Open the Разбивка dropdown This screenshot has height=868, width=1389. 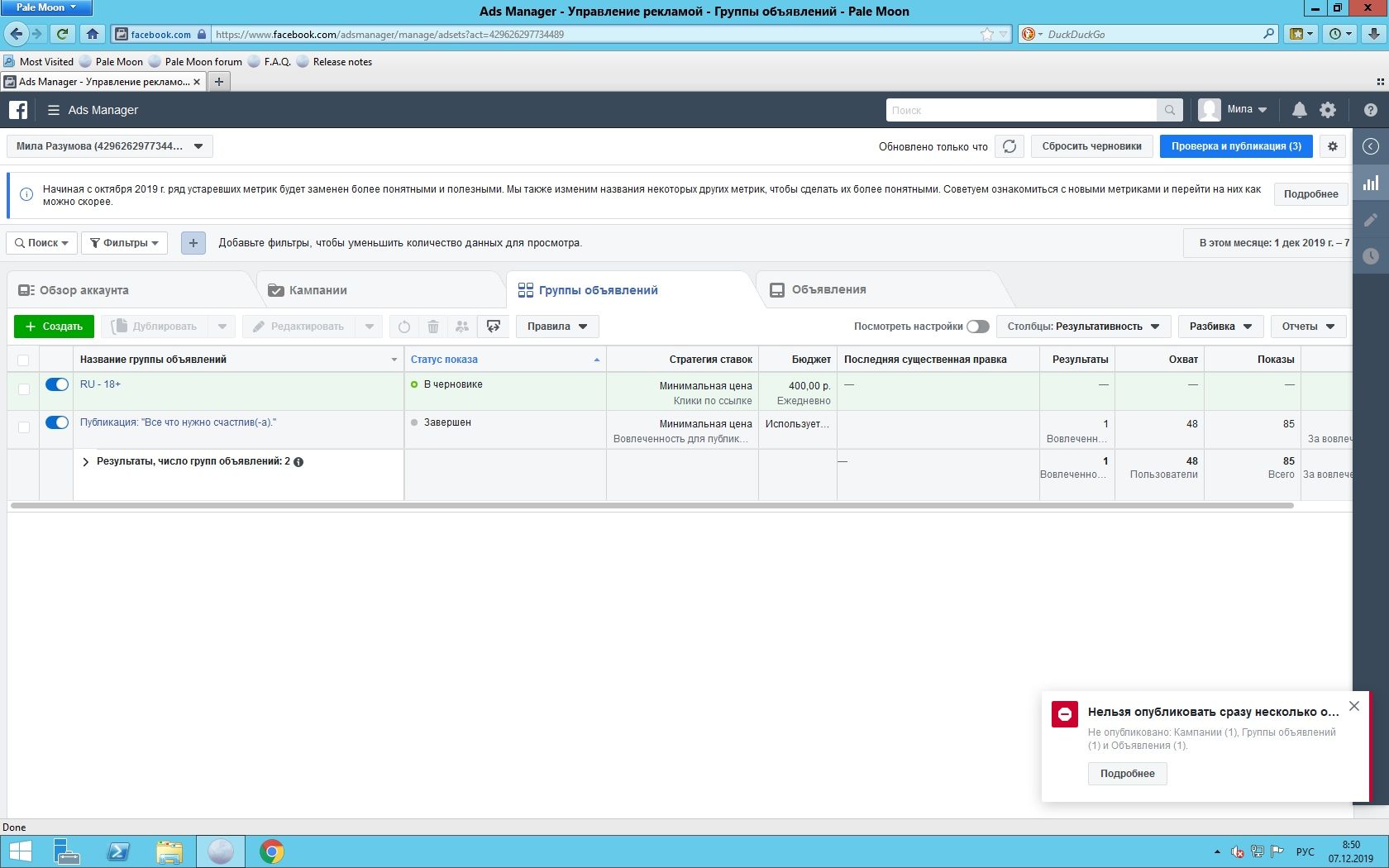click(1220, 327)
